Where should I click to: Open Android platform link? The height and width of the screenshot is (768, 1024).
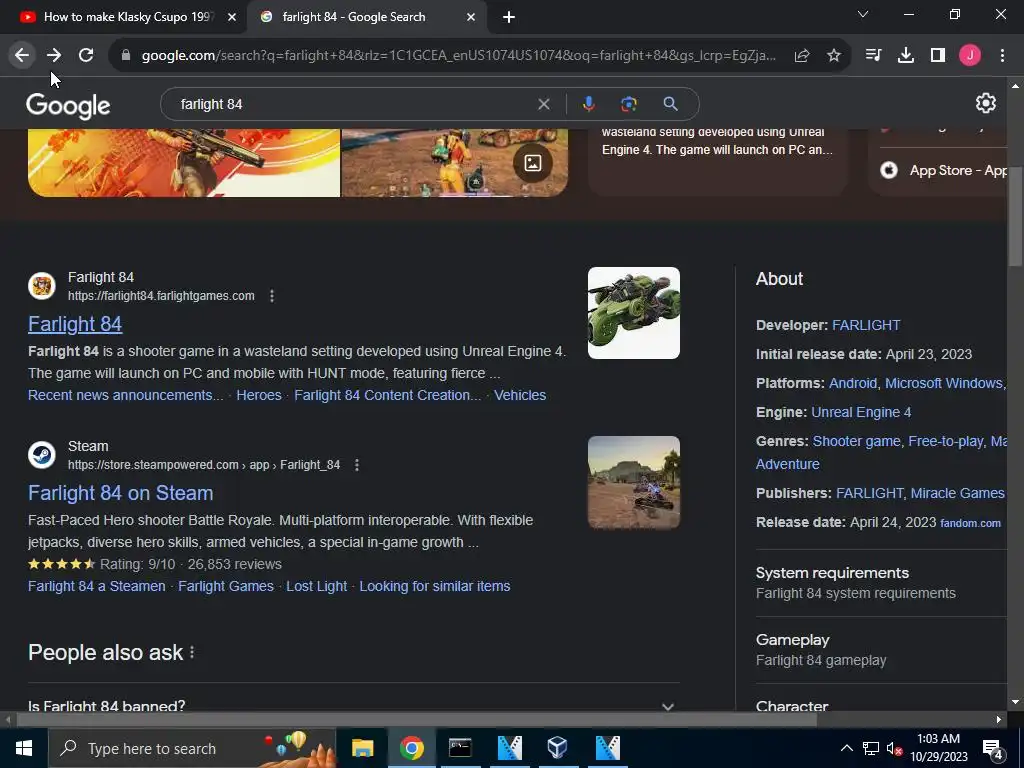(x=853, y=383)
